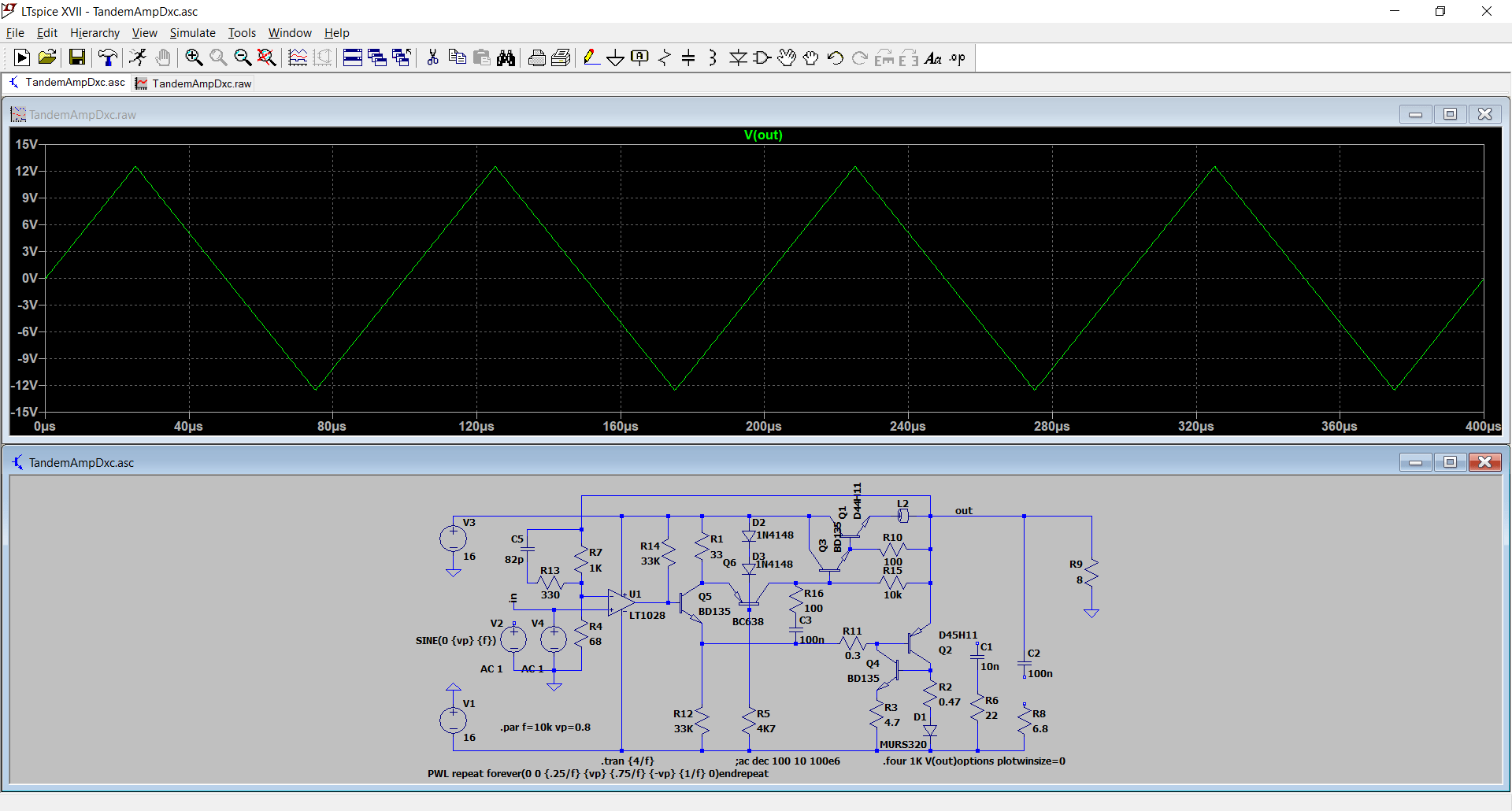
Task: Click the Find binoculars icon
Action: pyautogui.click(x=506, y=57)
